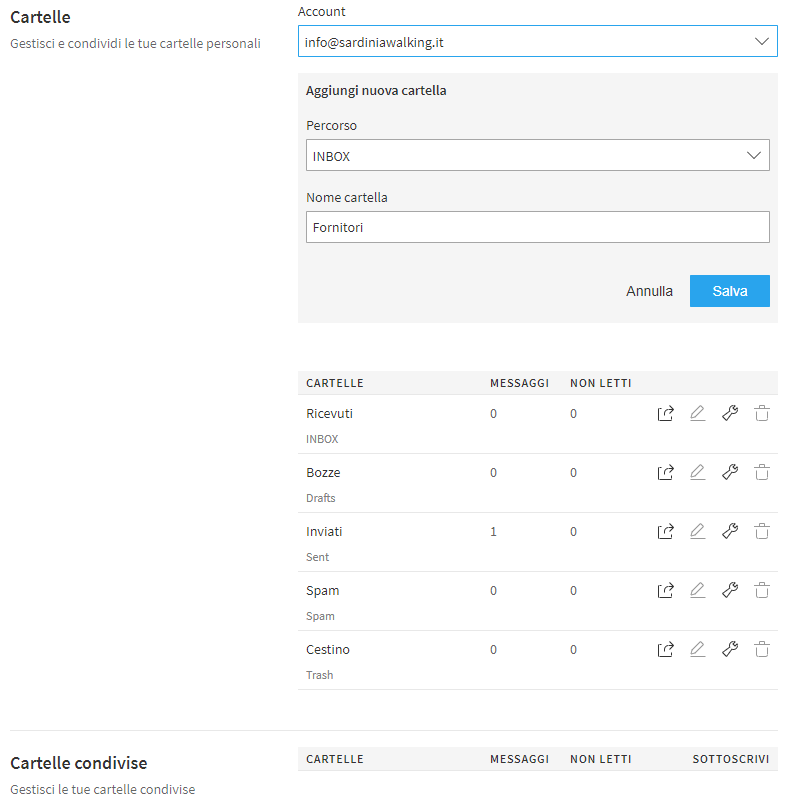Delete the Bozze folder via trash icon

[762, 473]
